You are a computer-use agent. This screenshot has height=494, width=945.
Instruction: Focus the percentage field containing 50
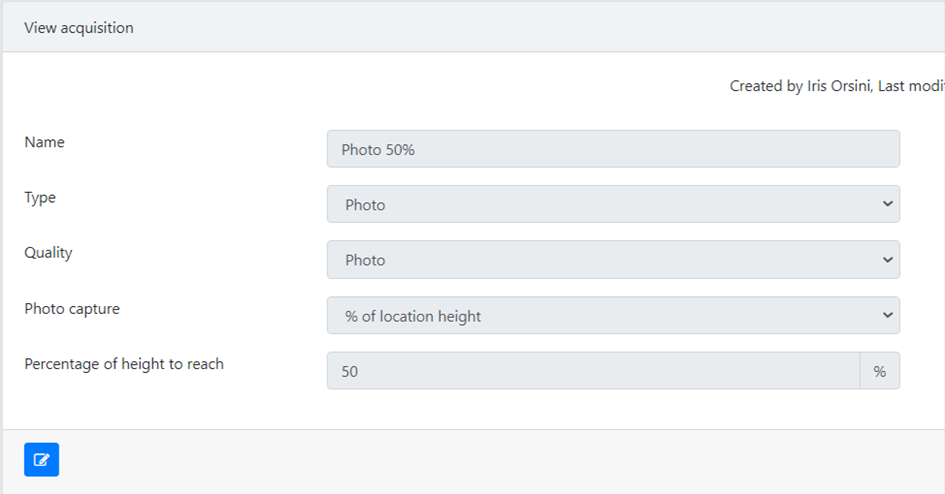coord(593,370)
